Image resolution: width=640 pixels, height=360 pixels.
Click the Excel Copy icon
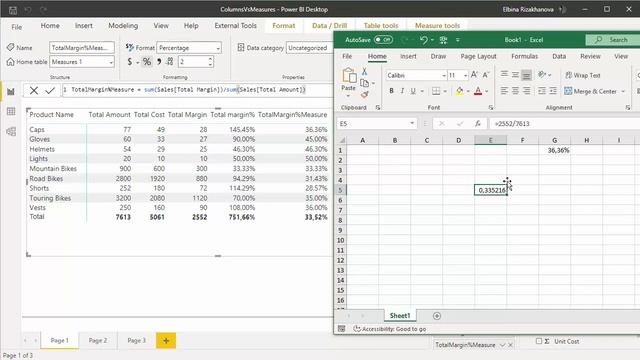point(364,83)
